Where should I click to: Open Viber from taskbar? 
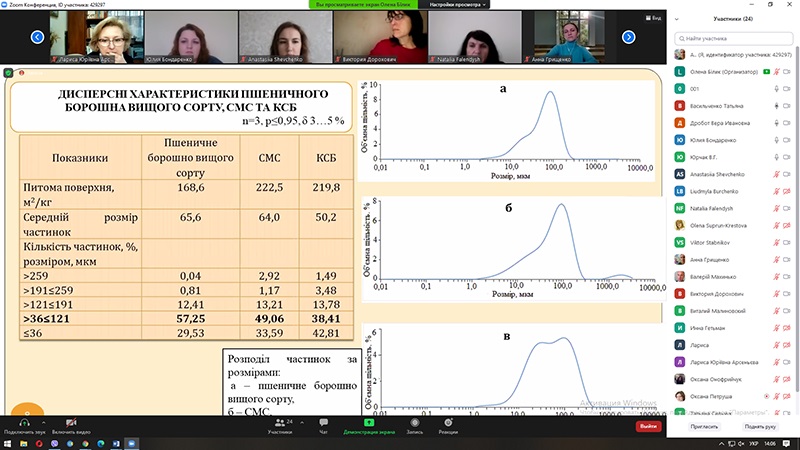55,444
